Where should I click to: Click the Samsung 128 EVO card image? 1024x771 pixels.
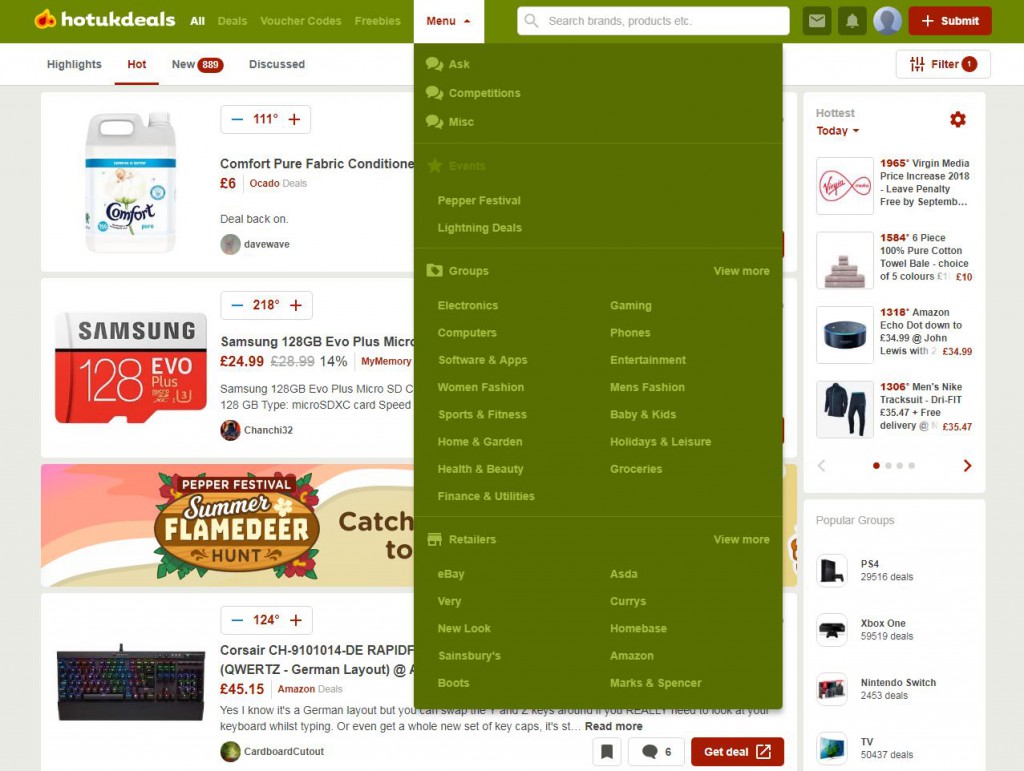pyautogui.click(x=131, y=368)
